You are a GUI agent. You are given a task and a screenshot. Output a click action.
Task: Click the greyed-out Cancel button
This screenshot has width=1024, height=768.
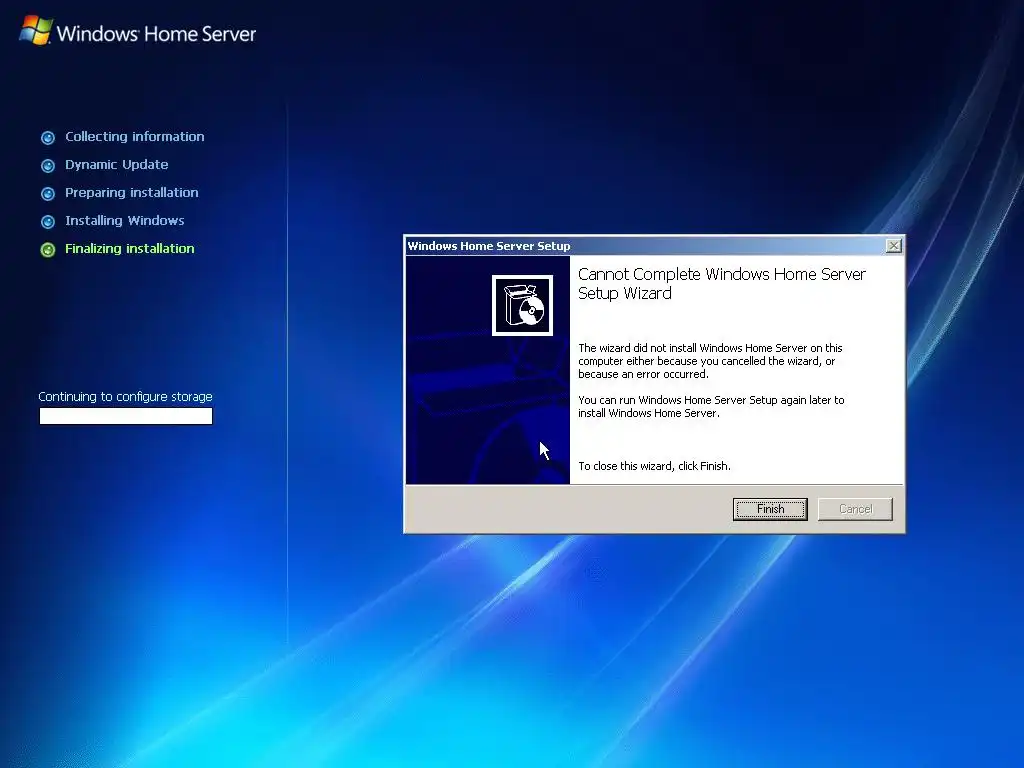click(855, 509)
